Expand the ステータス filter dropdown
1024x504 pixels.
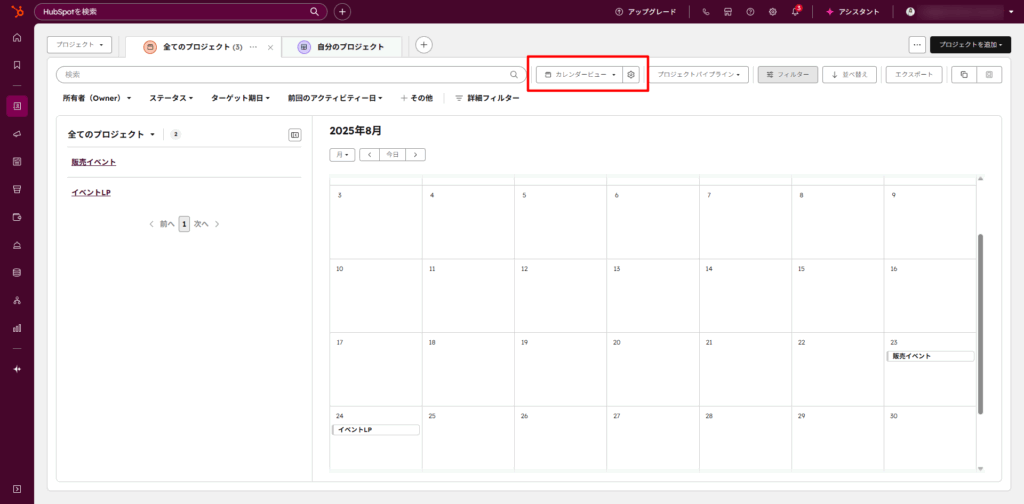click(x=172, y=98)
